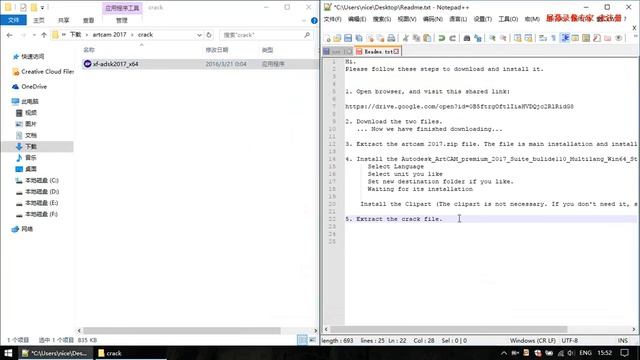Toggle word wrap in Notepad++ toolbar
640x360 pixels.
click(543, 38)
